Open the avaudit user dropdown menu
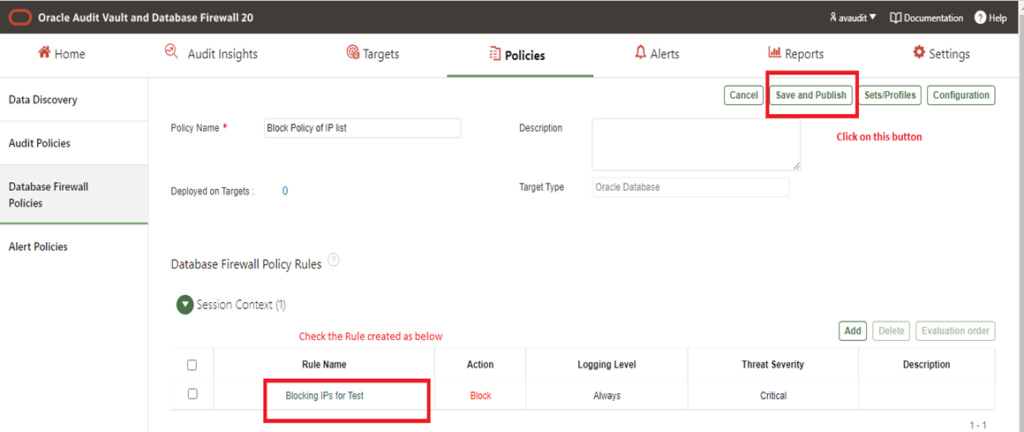 (x=852, y=18)
